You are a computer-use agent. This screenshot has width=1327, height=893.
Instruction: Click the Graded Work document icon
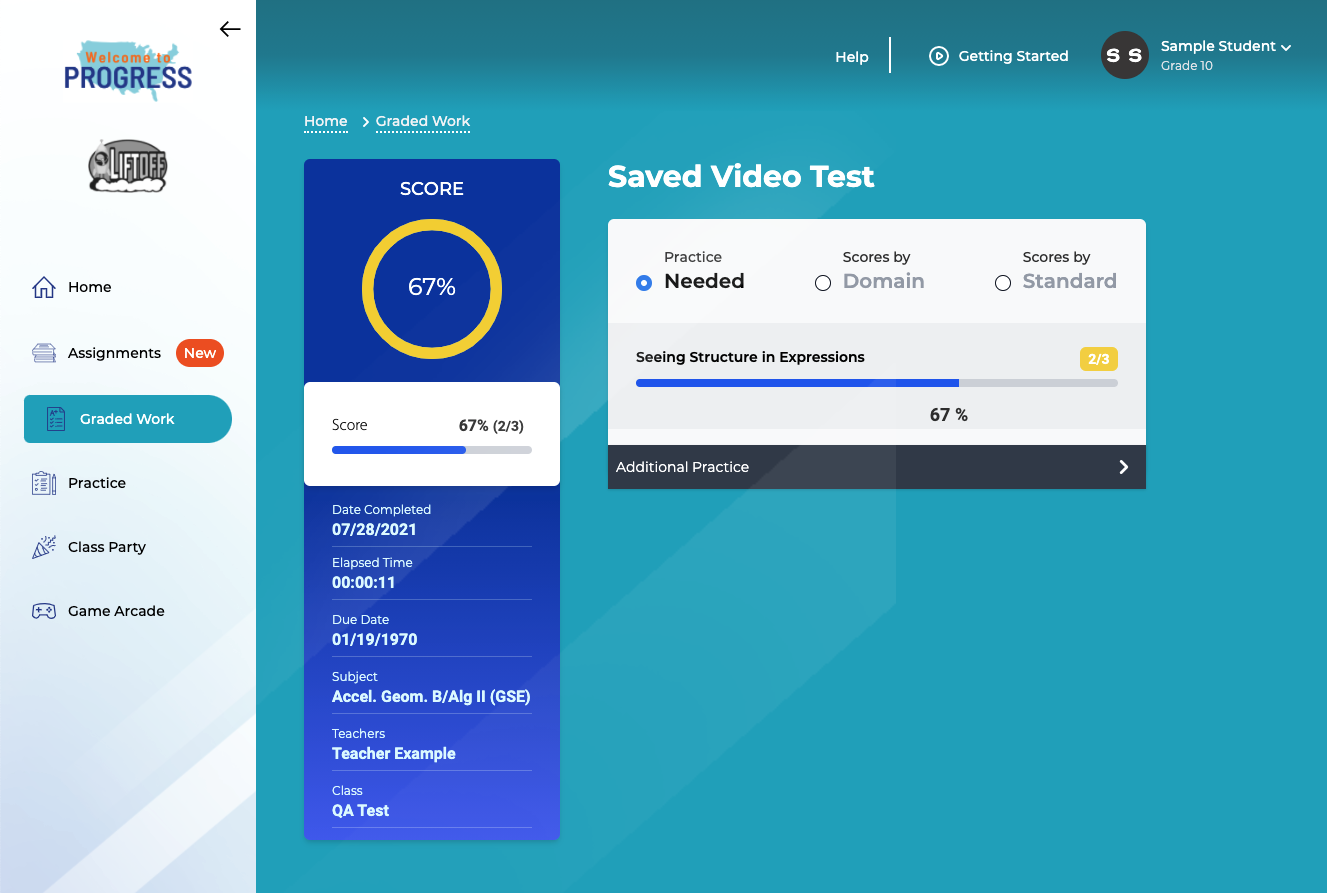click(46, 419)
